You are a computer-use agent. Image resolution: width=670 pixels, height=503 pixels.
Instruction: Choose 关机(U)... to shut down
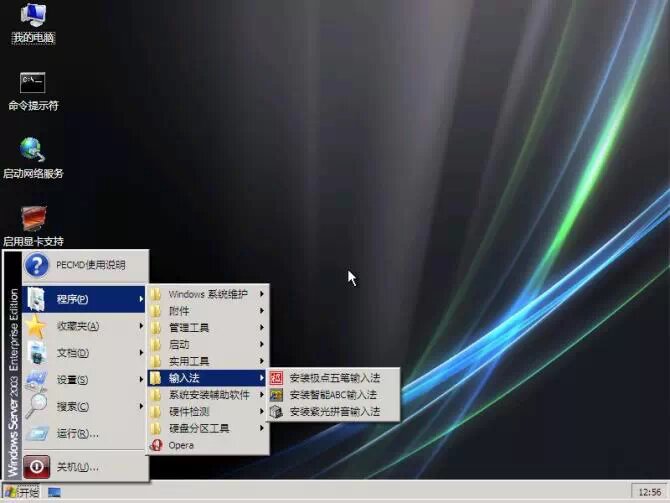(x=85, y=467)
